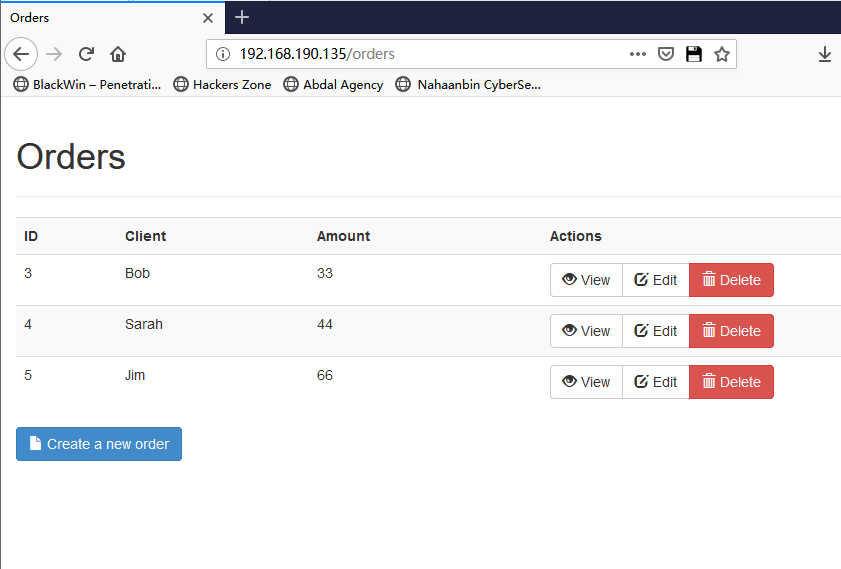Close the Orders tab
The image size is (841, 569).
click(x=208, y=18)
